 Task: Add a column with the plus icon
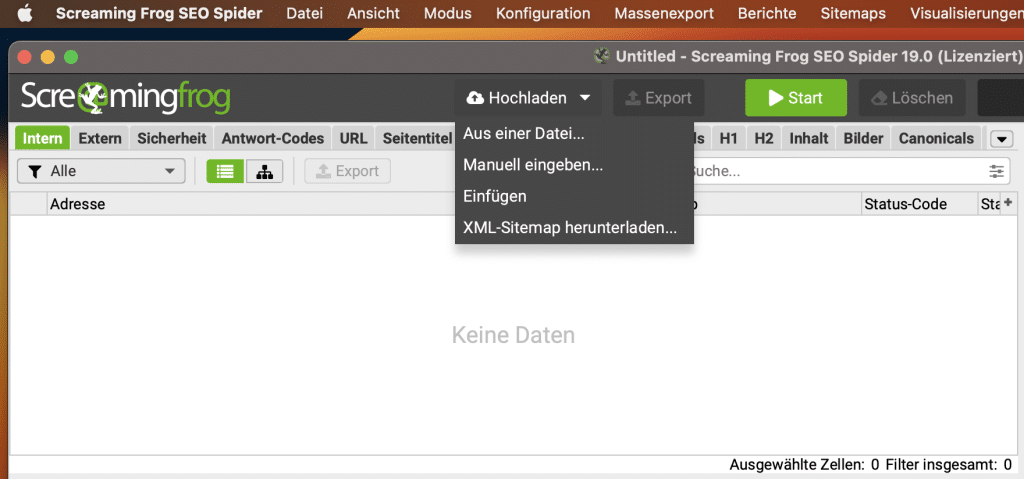(1008, 203)
